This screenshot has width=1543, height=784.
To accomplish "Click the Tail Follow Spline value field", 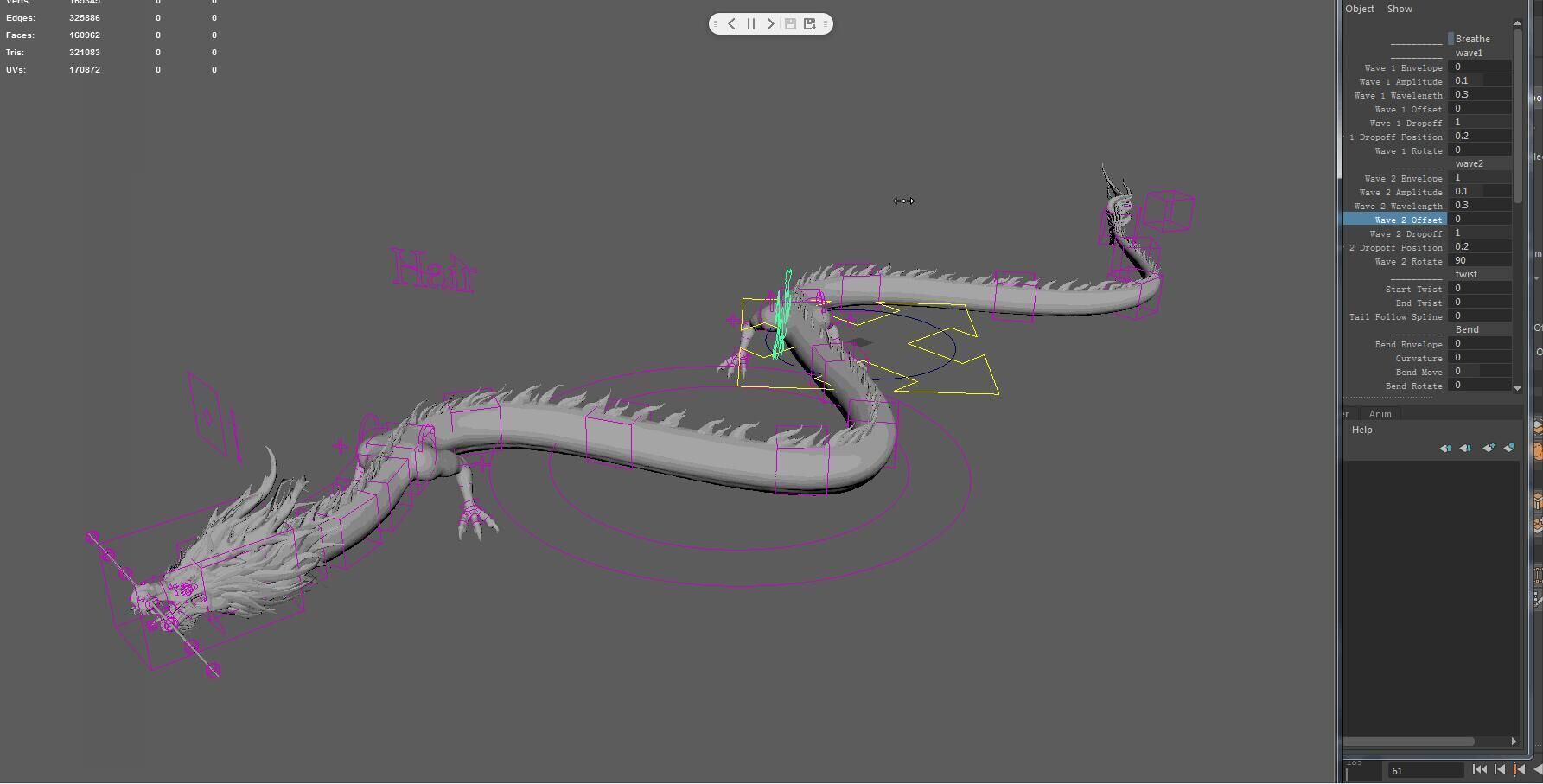I will click(1481, 316).
